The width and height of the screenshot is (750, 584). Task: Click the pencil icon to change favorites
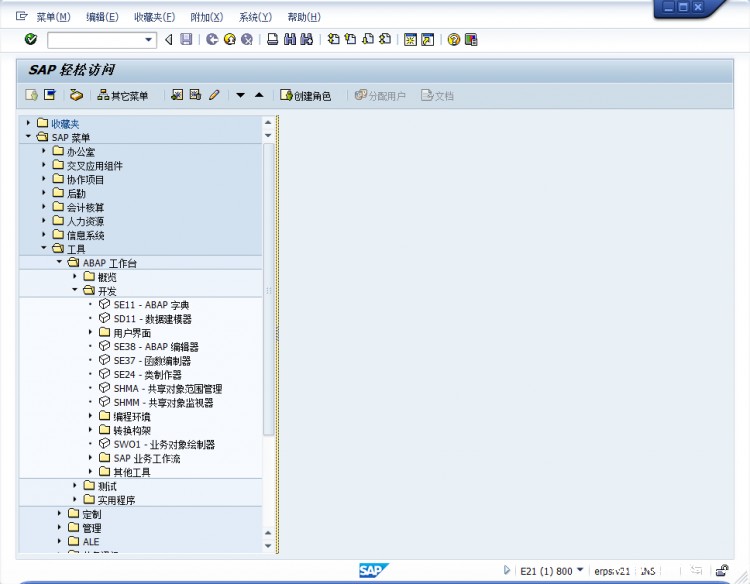(214, 96)
